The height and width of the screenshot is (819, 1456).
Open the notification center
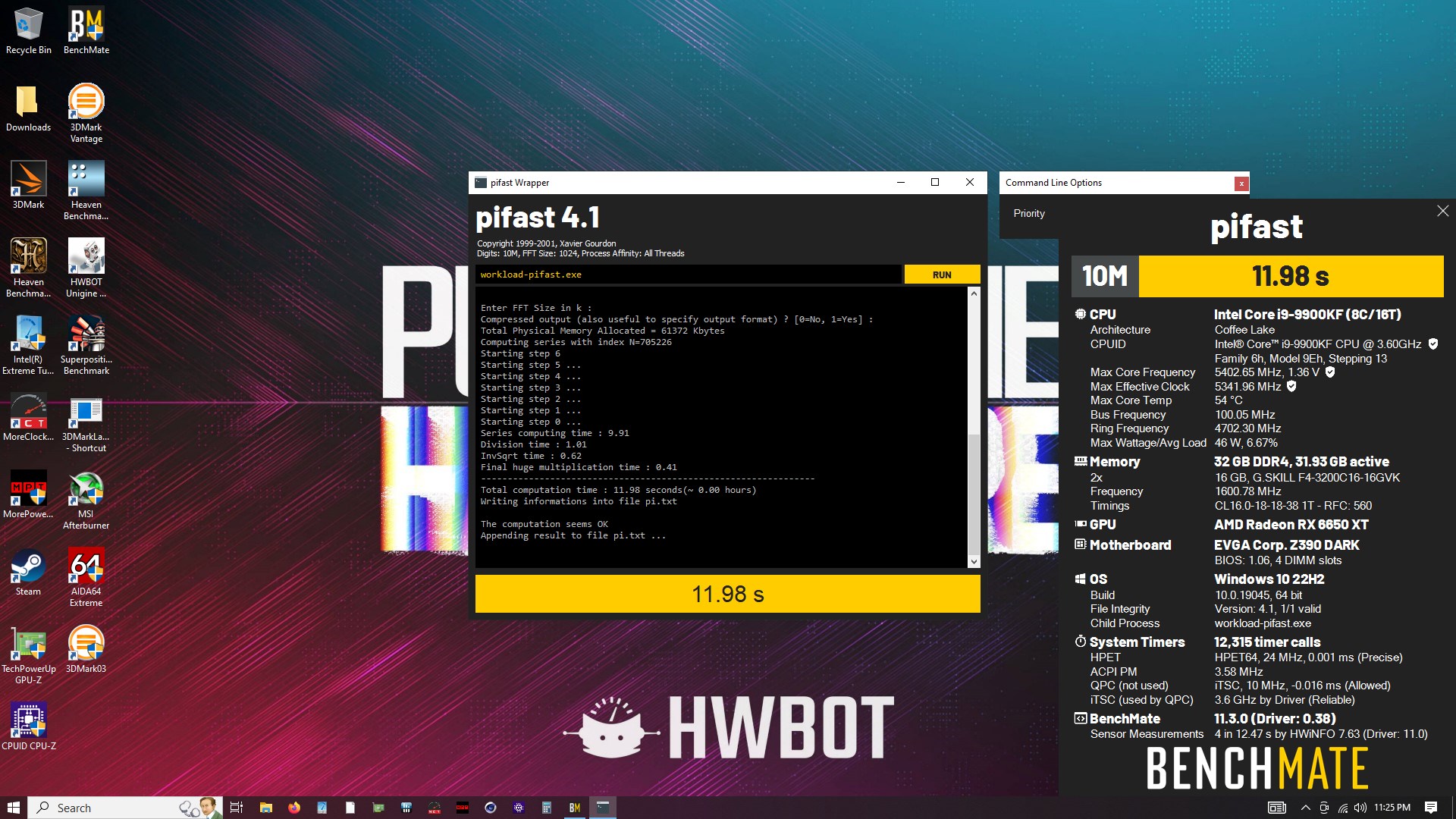[1431, 808]
